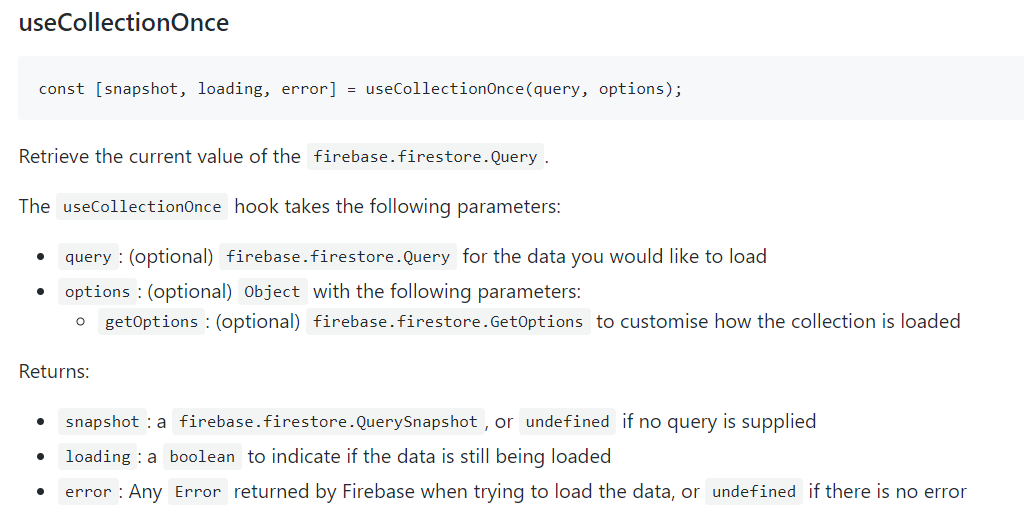Click the const declaration code block line
This screenshot has height=521, width=1024.
[x=360, y=89]
